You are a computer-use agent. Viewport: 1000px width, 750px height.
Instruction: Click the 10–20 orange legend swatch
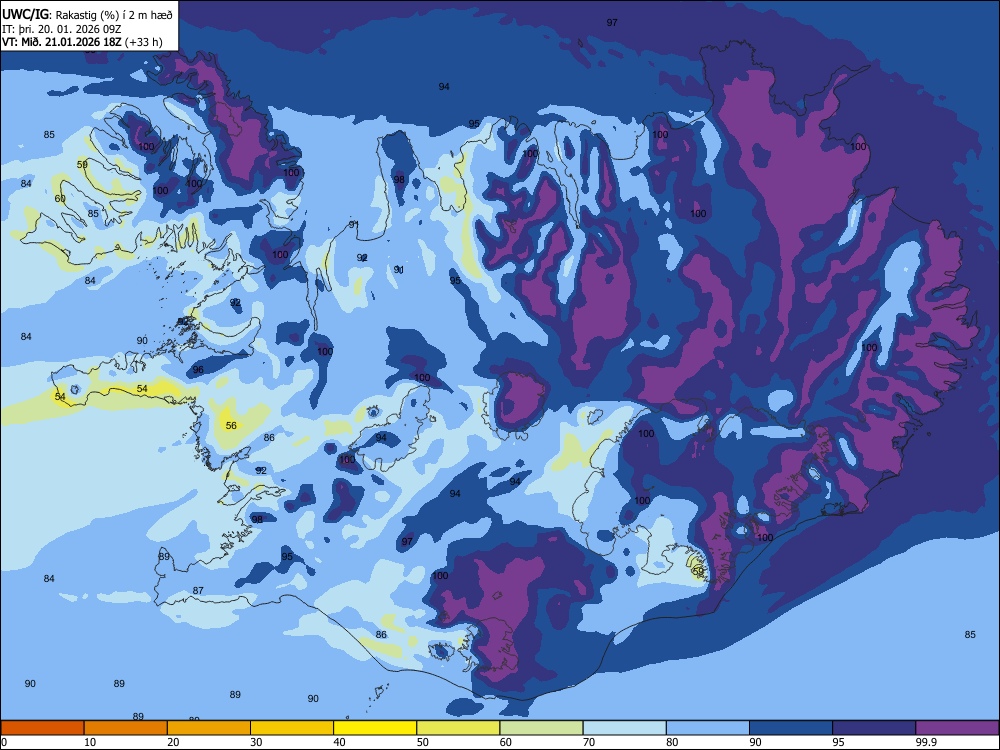point(126,728)
